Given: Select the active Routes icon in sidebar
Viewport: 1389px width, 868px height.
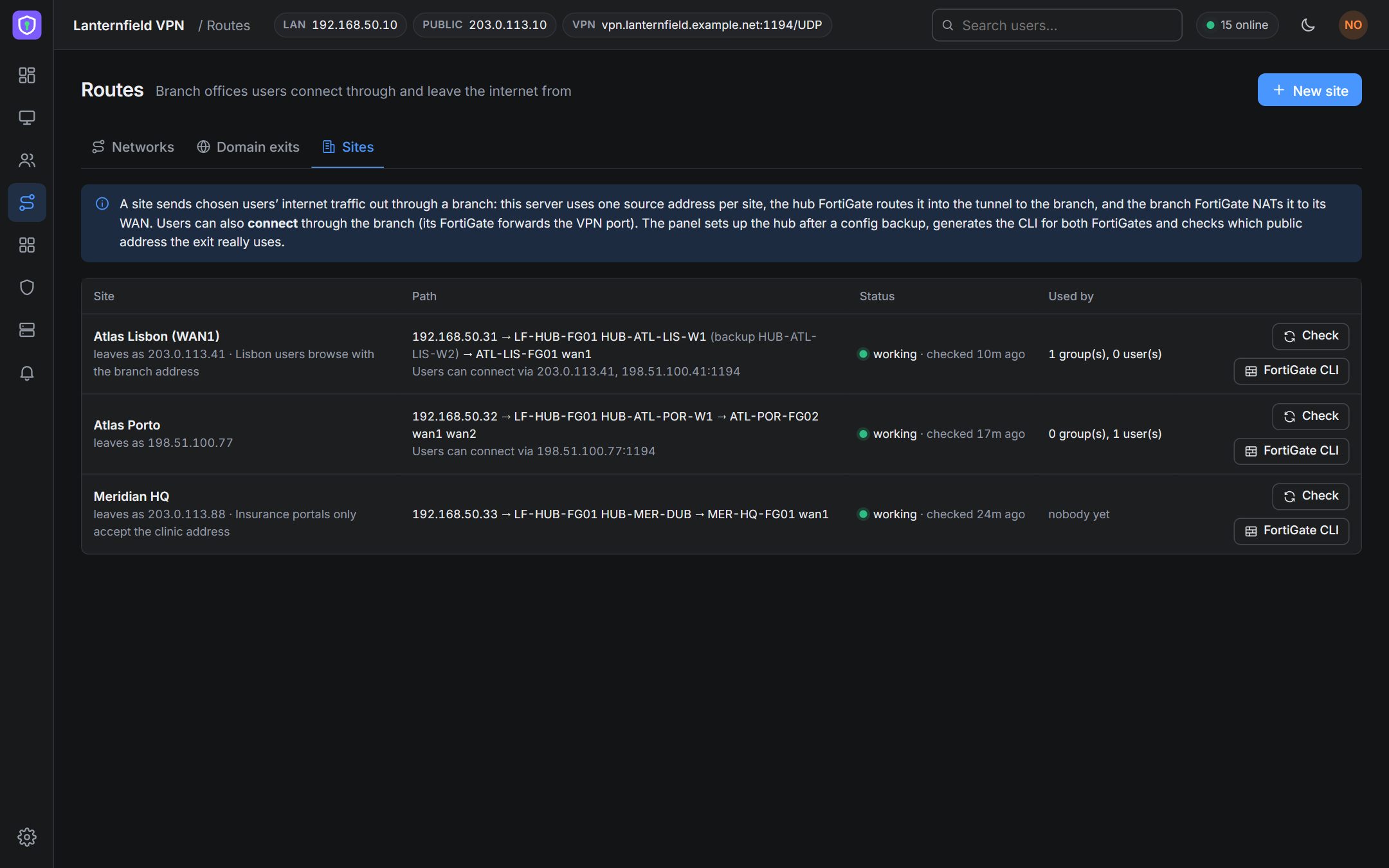Looking at the screenshot, I should pyautogui.click(x=26, y=203).
